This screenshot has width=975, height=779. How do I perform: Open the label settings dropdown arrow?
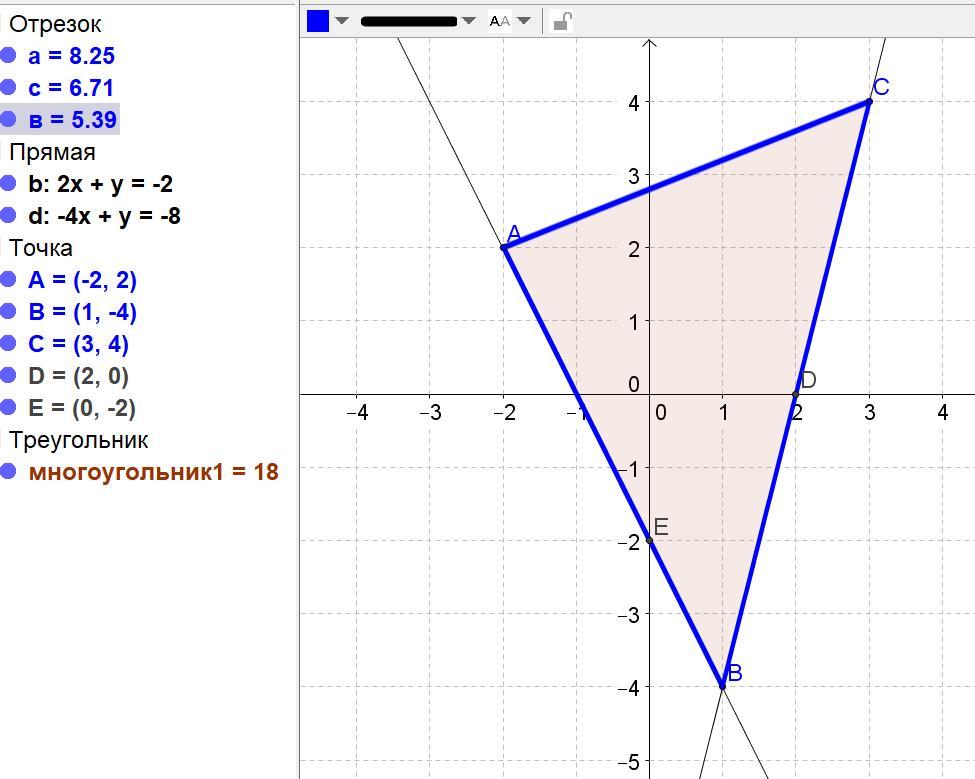pos(524,21)
